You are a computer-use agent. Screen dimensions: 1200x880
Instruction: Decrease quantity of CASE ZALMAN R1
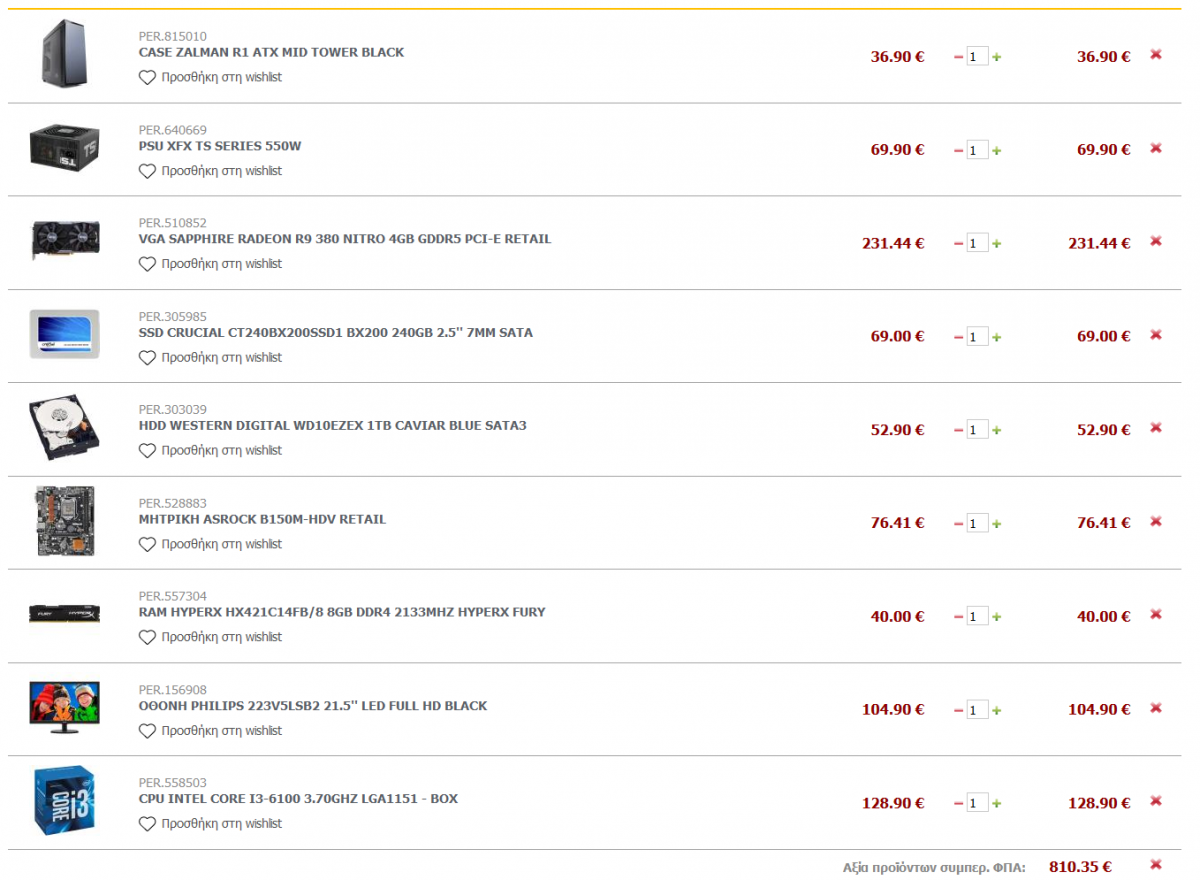[958, 57]
